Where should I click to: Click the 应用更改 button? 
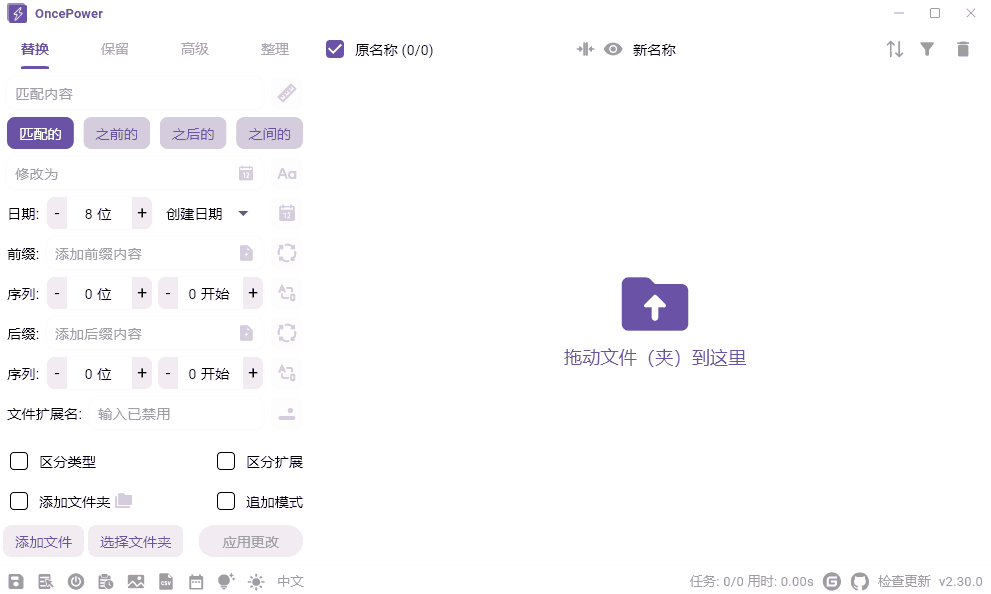click(251, 542)
